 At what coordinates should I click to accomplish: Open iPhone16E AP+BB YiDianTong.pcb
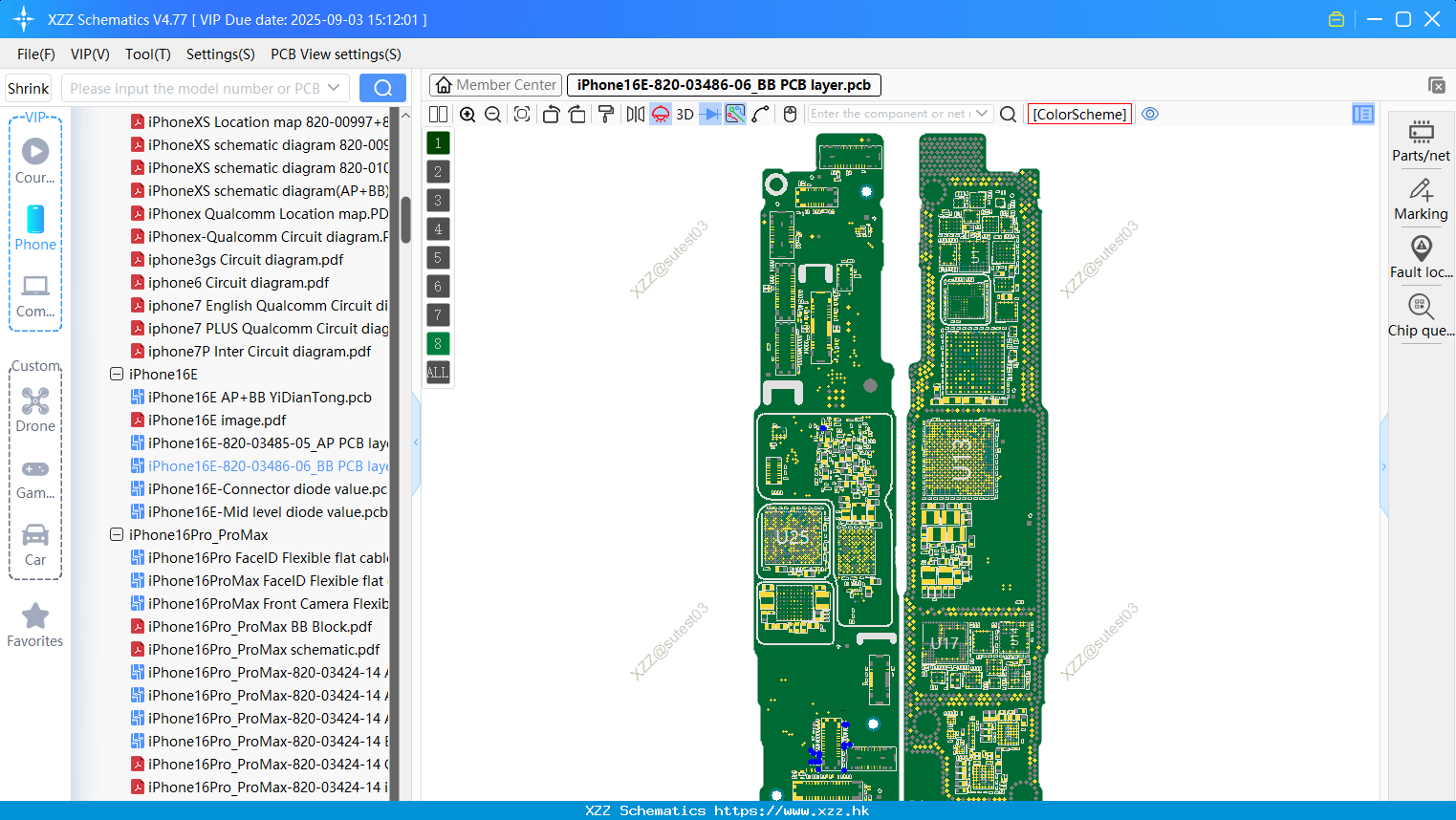pyautogui.click(x=259, y=398)
